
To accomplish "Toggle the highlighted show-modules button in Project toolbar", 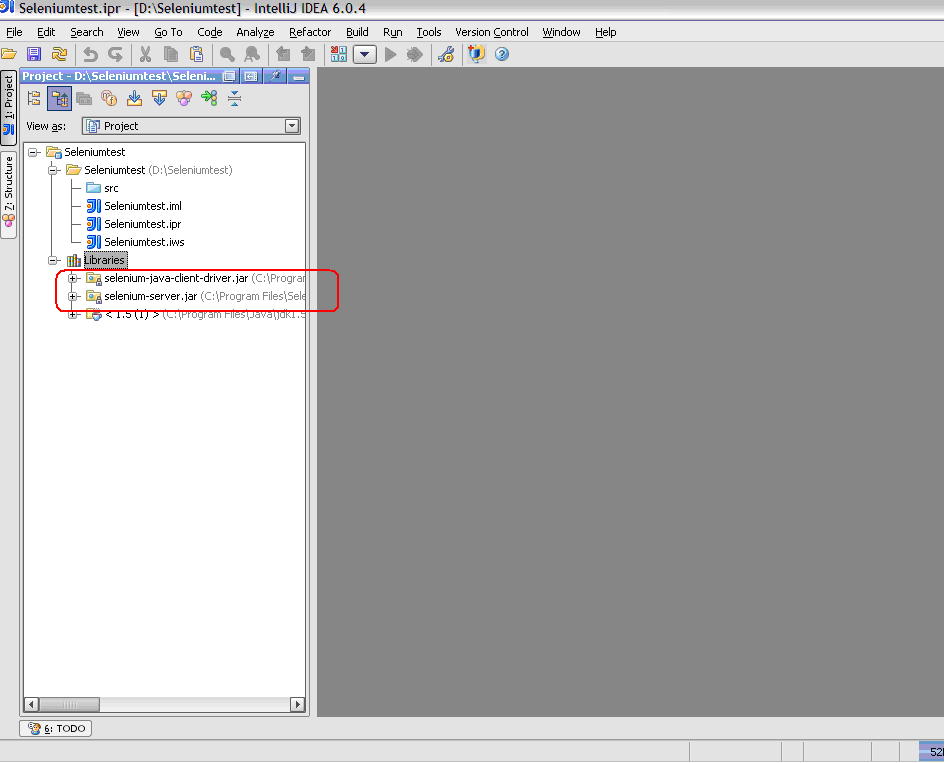I will (x=59, y=98).
